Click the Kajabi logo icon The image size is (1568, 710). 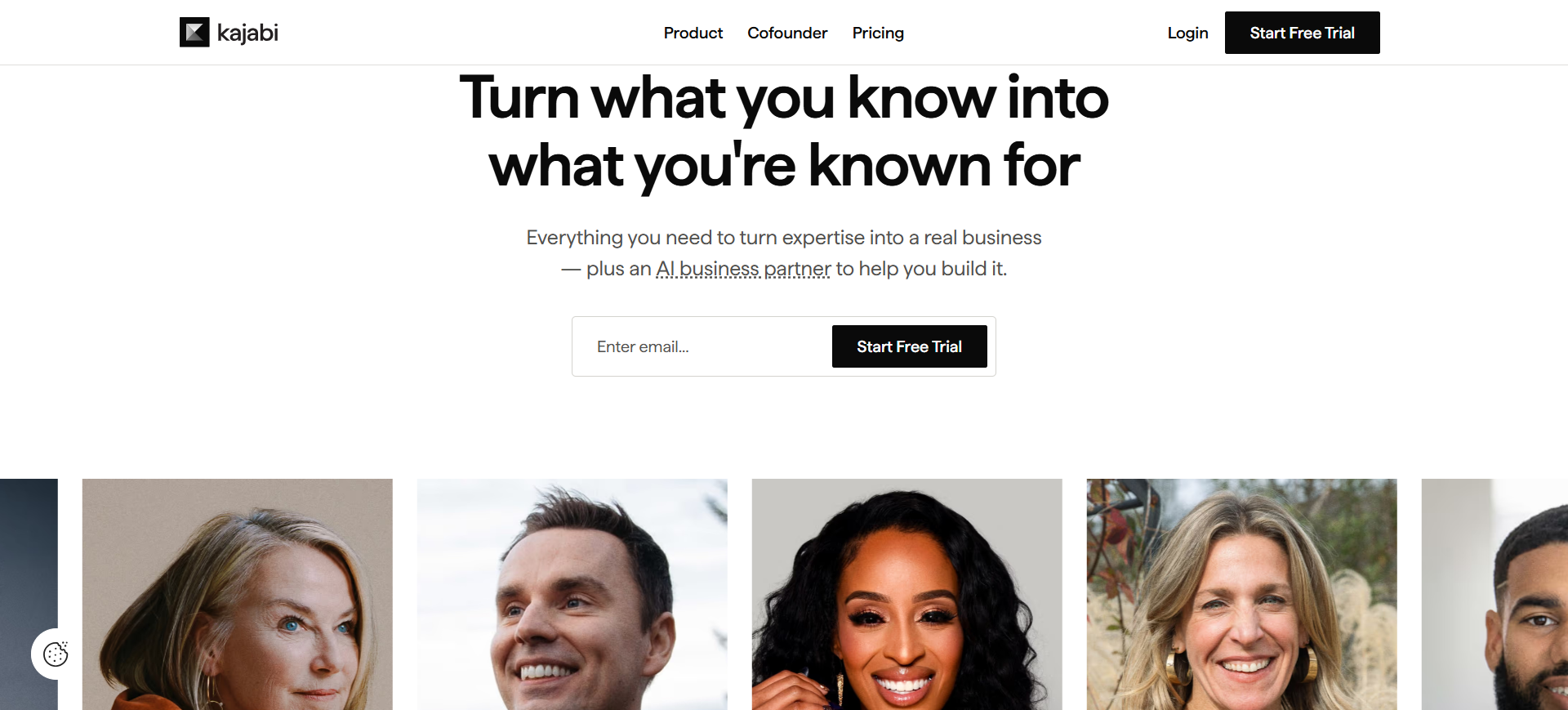click(194, 33)
